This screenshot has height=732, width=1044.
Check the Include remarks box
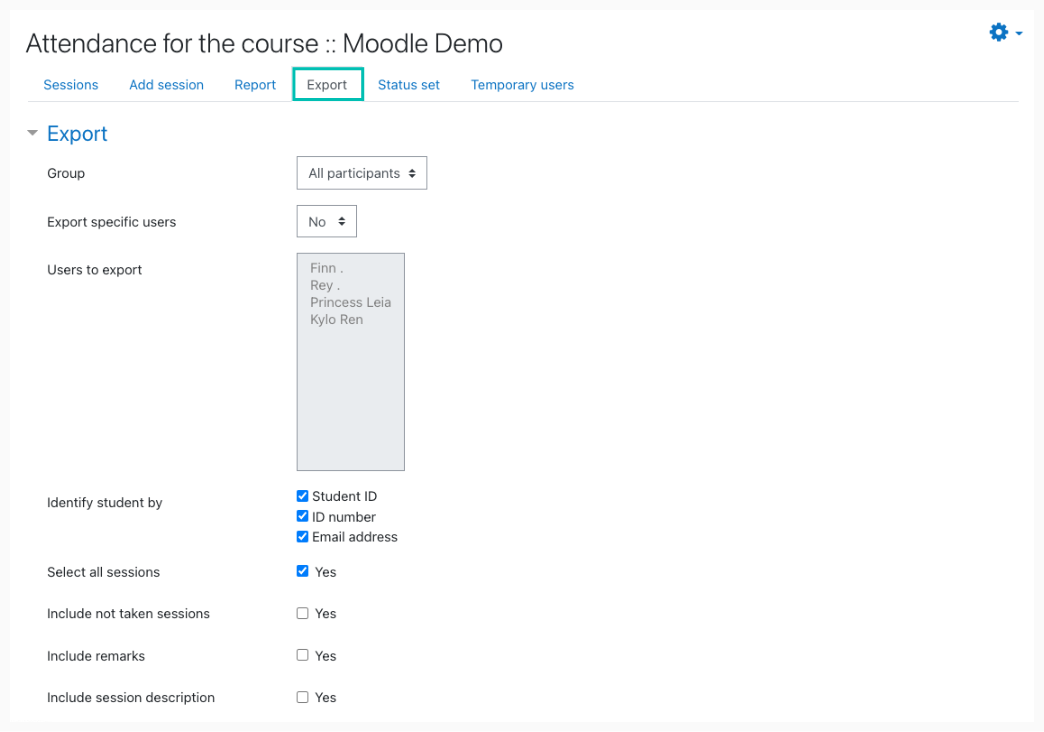(x=303, y=656)
